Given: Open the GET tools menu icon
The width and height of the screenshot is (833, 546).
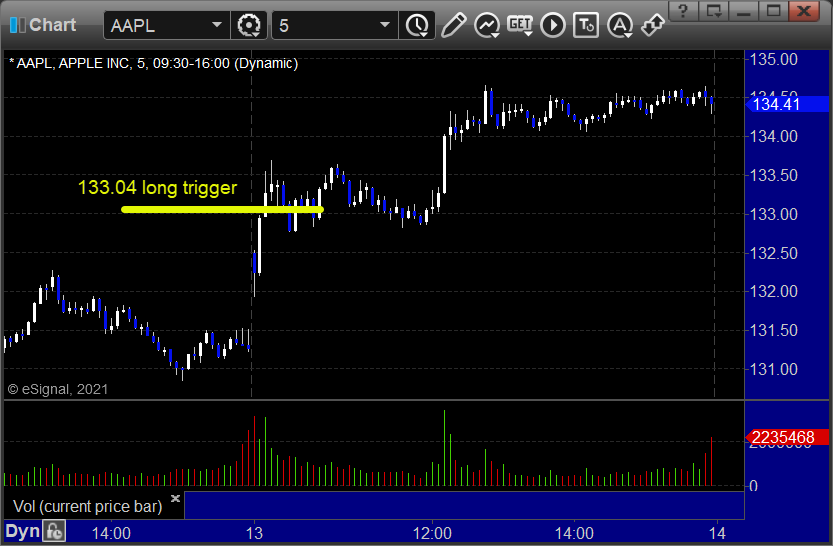Looking at the screenshot, I should point(520,25).
